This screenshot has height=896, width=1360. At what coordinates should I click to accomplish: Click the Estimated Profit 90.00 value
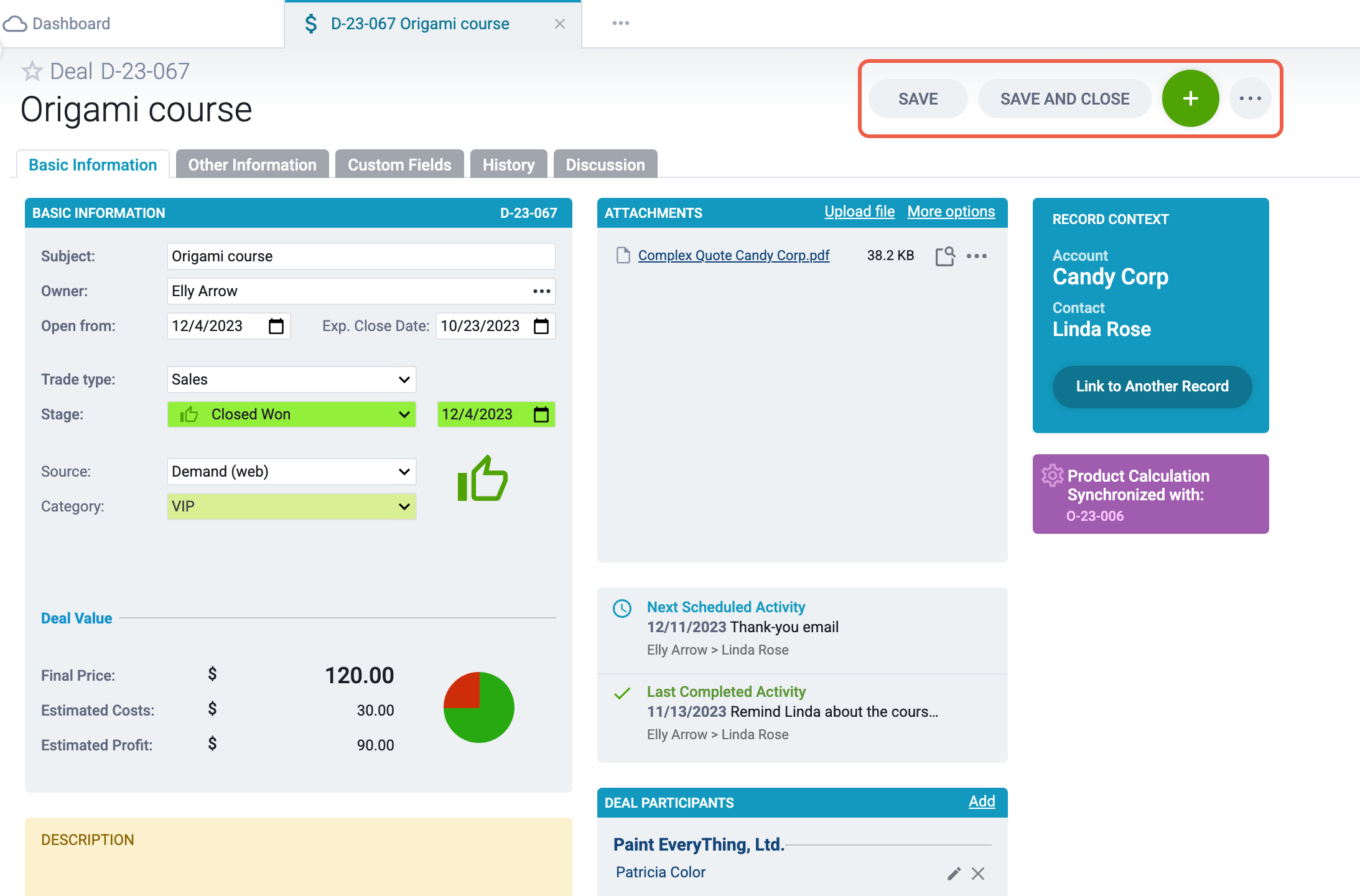coord(375,745)
